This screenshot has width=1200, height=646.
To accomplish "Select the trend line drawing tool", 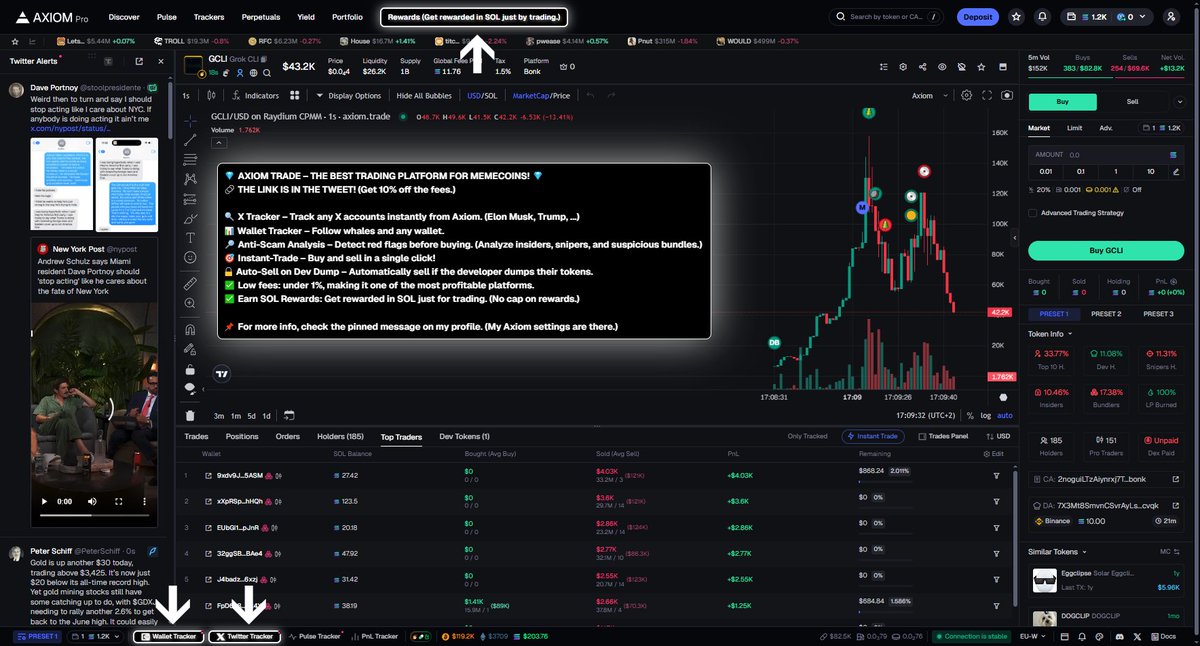I will pos(190,140).
